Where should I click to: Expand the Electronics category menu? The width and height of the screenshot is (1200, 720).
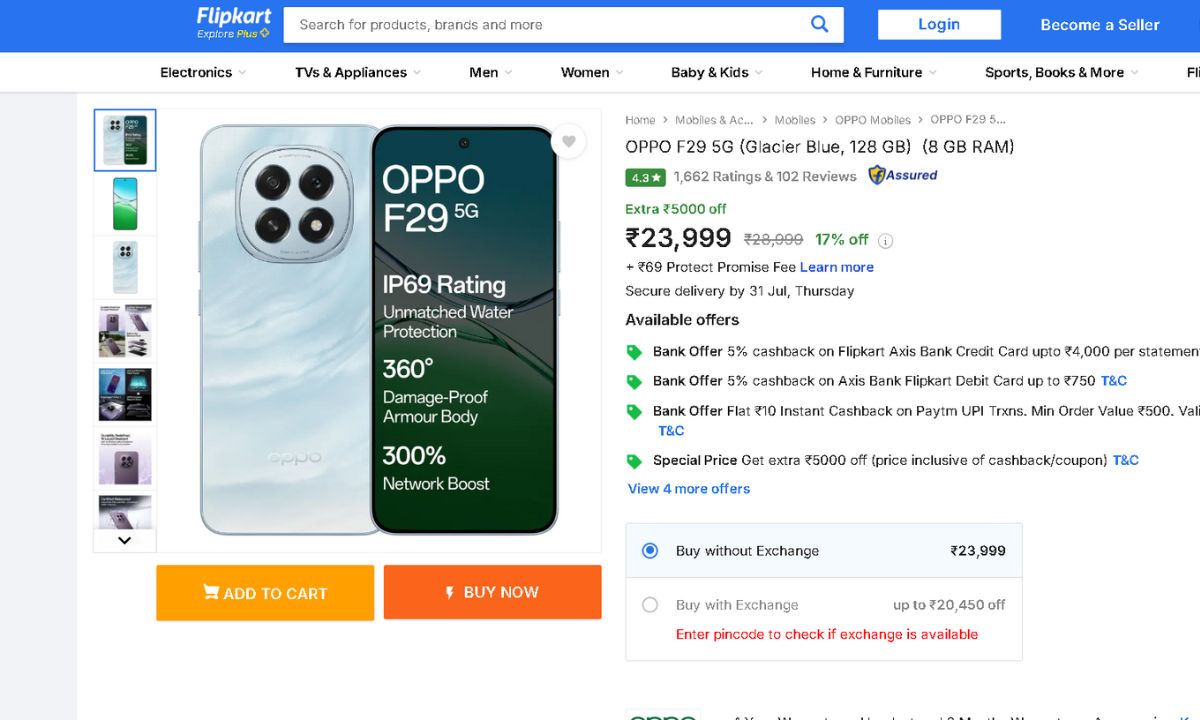(x=203, y=72)
